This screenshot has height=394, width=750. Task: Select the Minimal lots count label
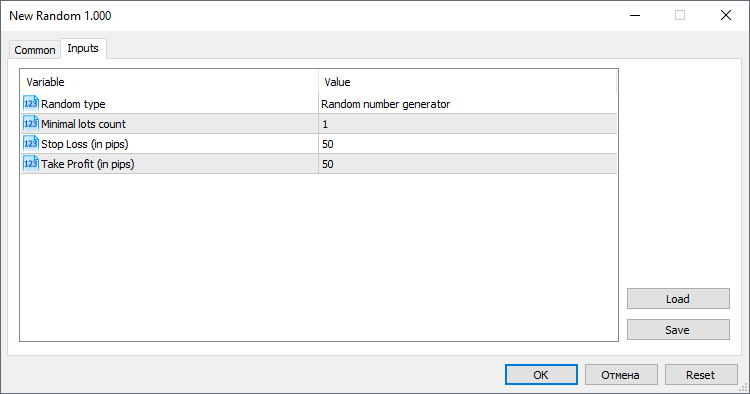click(x=83, y=124)
